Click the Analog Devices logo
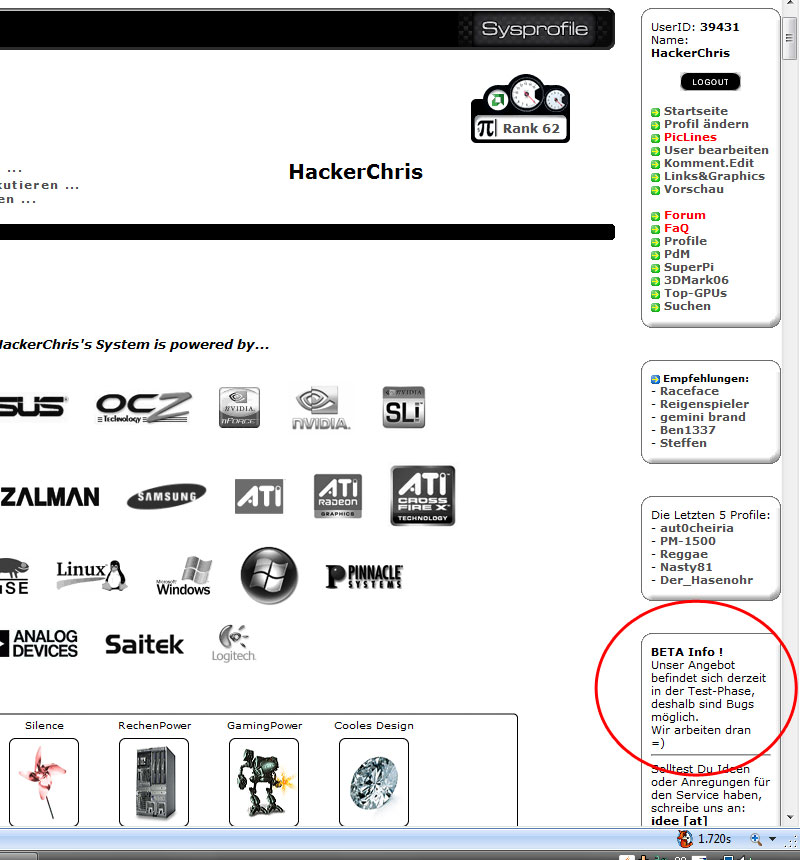 tap(39, 643)
